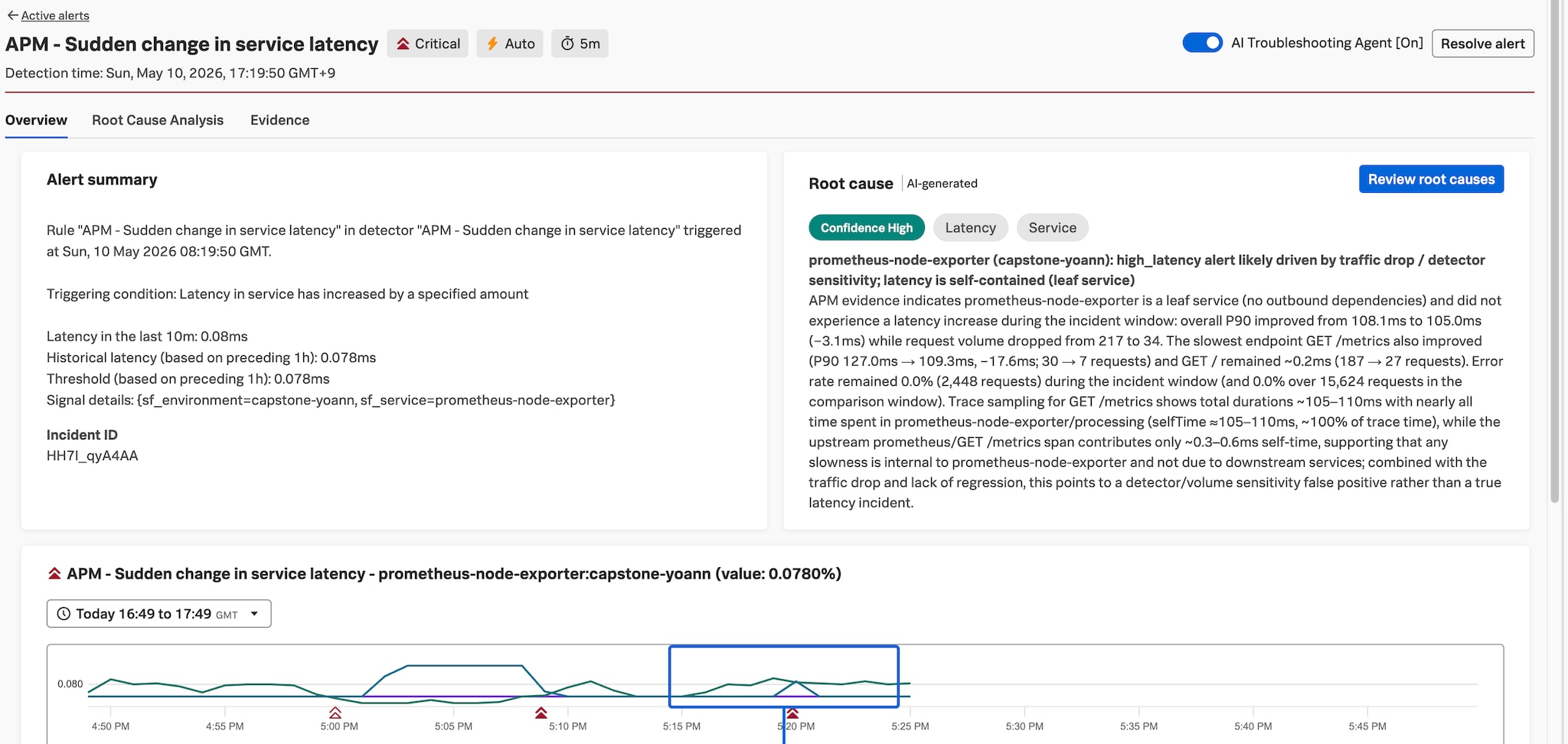The width and height of the screenshot is (1568, 744).
Task: Toggle the AI Troubleshooting Agent switch
Action: (x=1202, y=43)
